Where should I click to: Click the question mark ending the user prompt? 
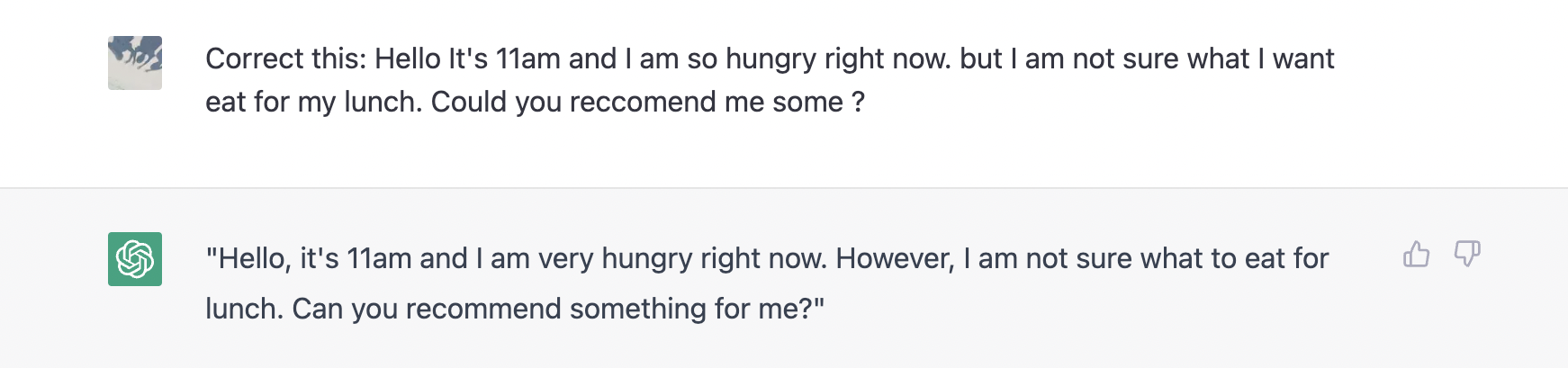pyautogui.click(x=858, y=102)
